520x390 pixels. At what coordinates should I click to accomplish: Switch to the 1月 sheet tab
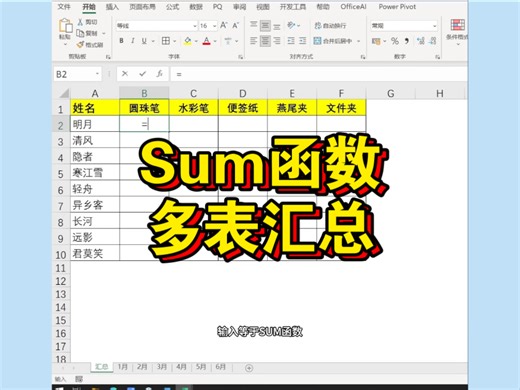(122, 367)
